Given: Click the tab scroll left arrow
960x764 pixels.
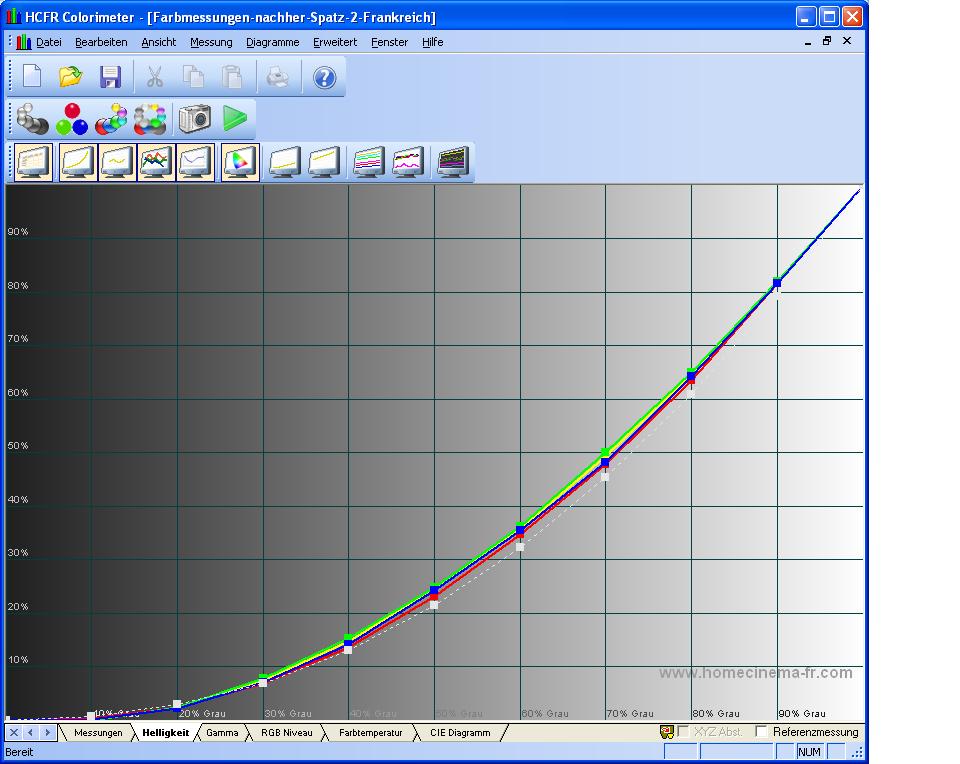Looking at the screenshot, I should (30, 732).
